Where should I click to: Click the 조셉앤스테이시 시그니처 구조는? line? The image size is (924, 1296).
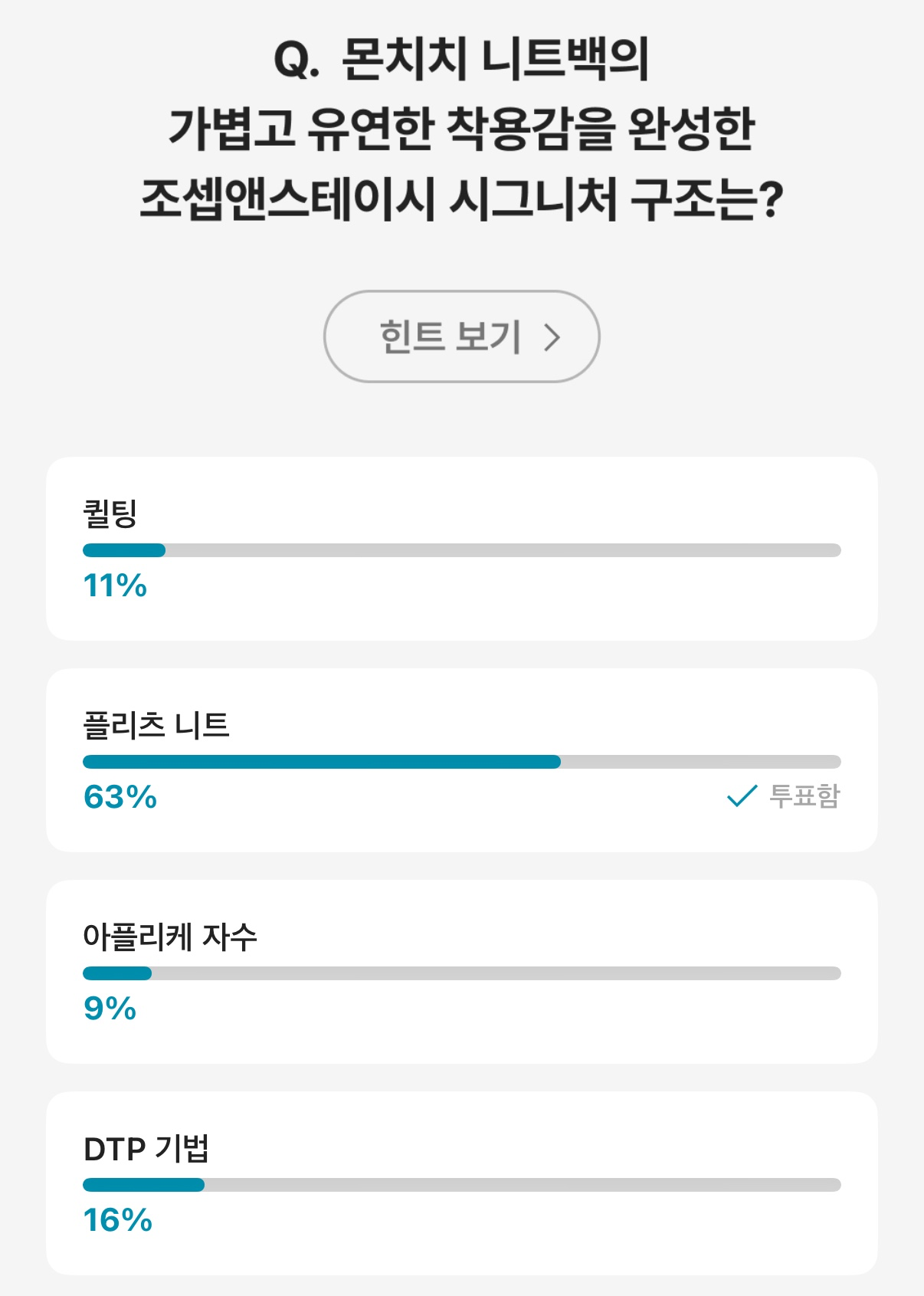pyautogui.click(x=461, y=199)
